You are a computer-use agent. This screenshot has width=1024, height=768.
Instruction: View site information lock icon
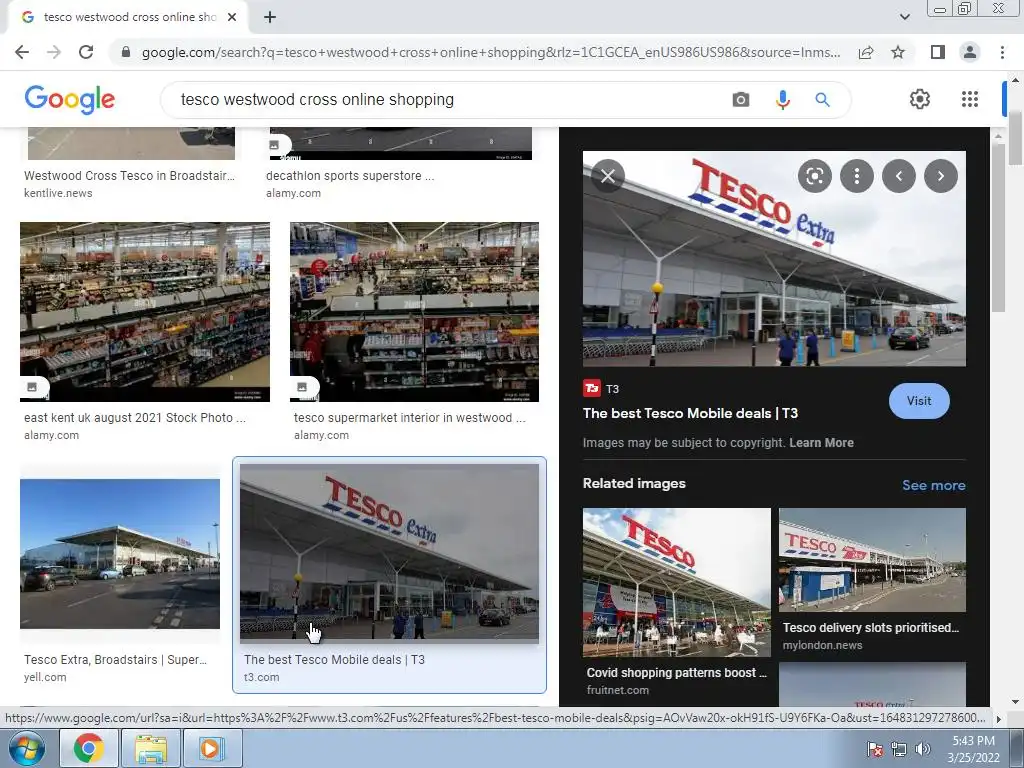tap(126, 52)
